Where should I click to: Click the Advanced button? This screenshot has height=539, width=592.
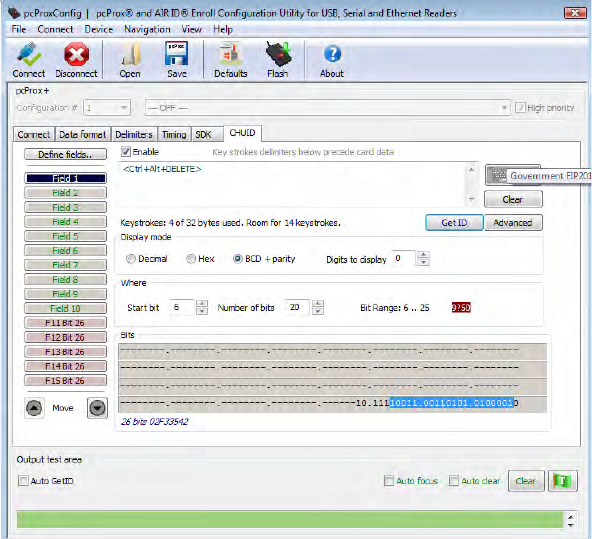pyautogui.click(x=513, y=223)
